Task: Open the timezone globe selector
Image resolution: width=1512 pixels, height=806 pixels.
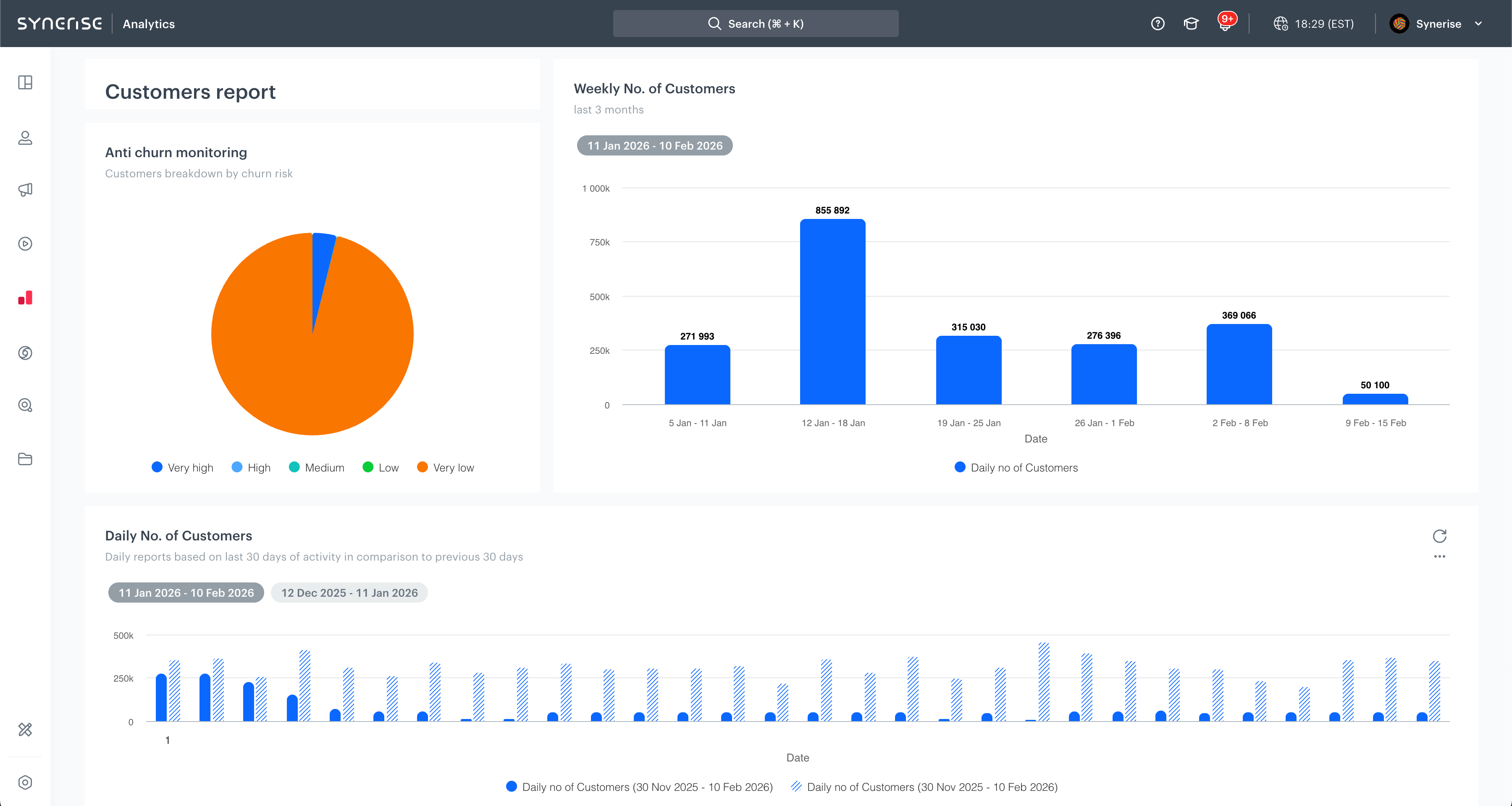Action: pyautogui.click(x=1281, y=24)
